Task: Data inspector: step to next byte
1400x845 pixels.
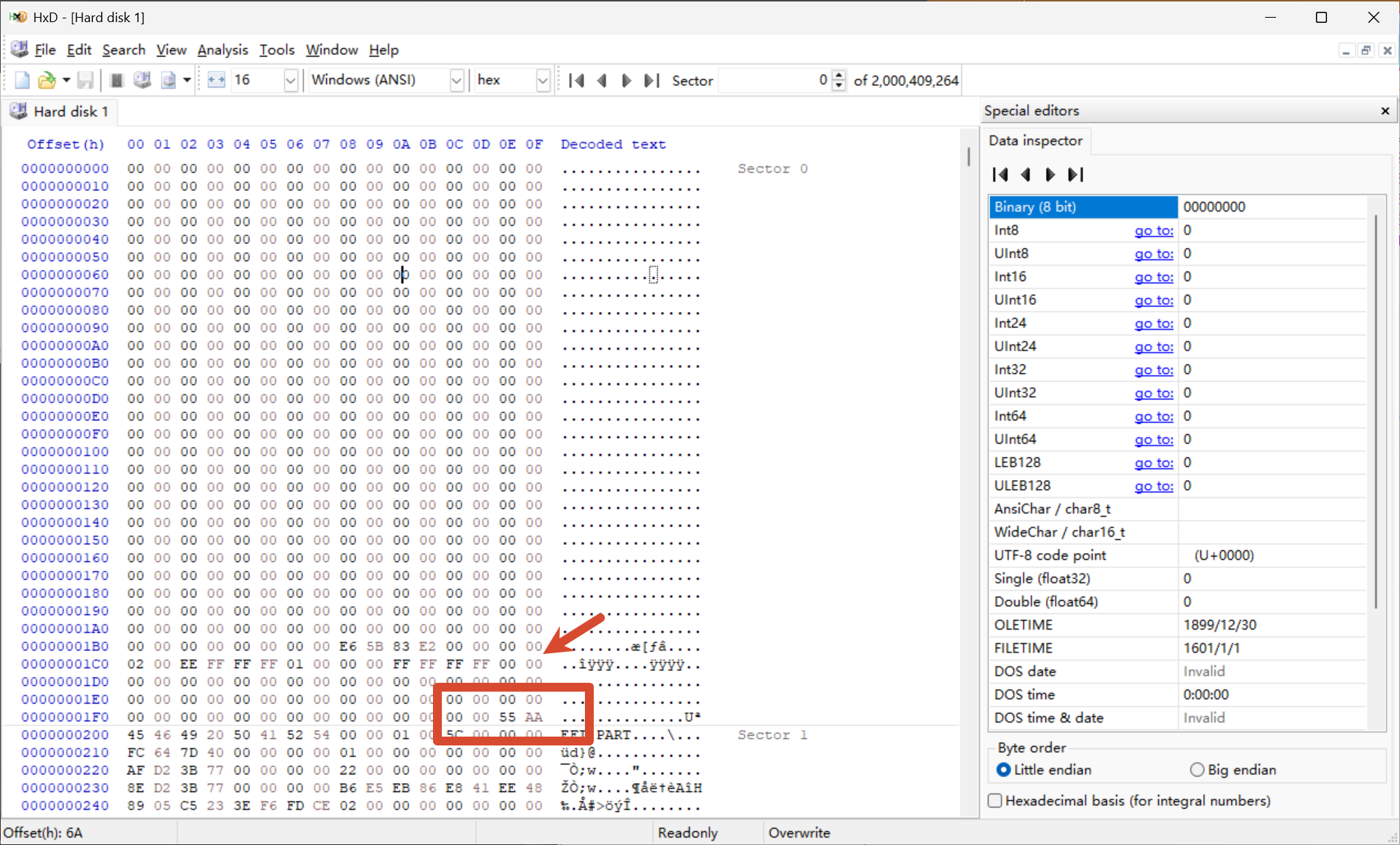Action: [x=1050, y=175]
